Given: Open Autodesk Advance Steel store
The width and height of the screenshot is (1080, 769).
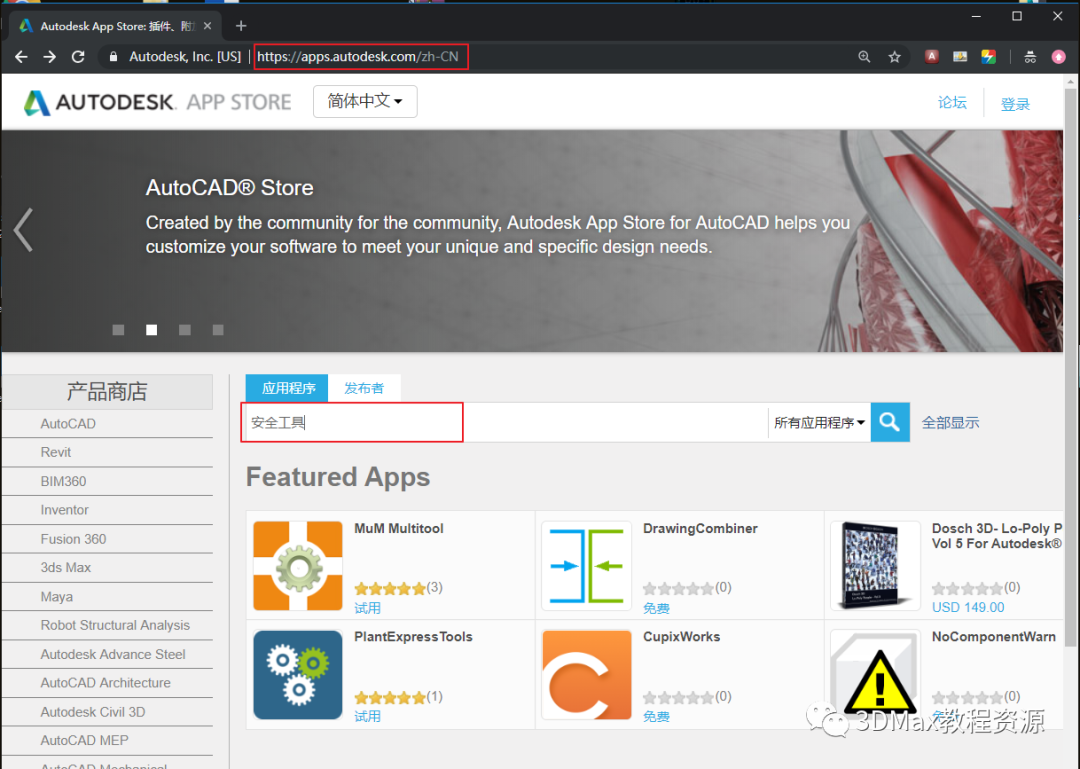Looking at the screenshot, I should (x=113, y=654).
